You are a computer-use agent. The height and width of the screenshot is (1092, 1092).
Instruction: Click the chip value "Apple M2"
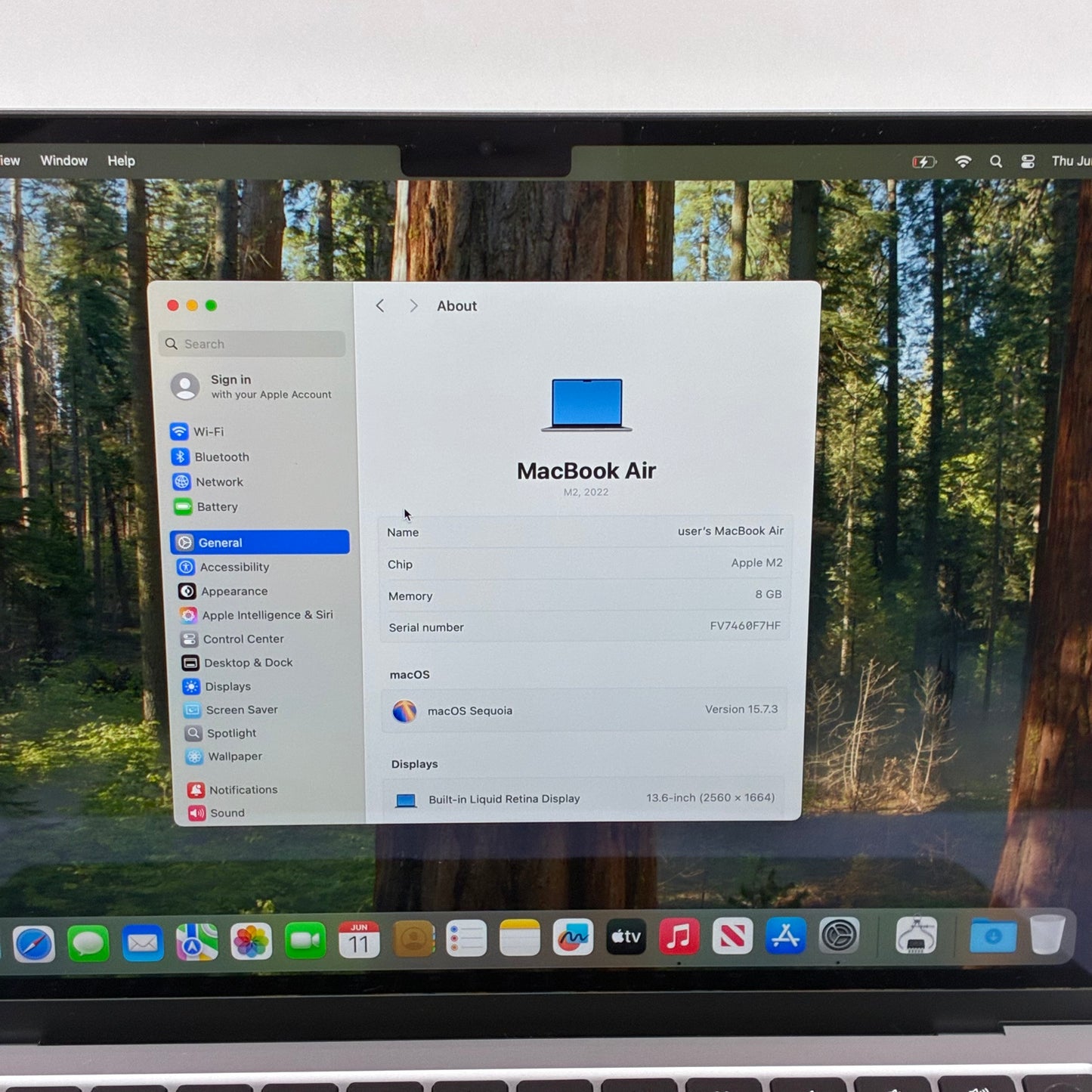pyautogui.click(x=756, y=563)
